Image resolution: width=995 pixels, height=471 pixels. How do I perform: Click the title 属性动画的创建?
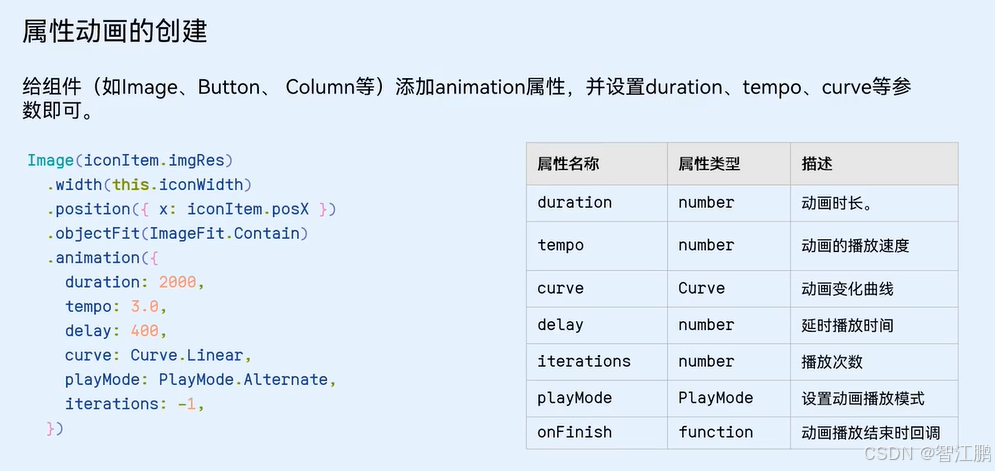[115, 30]
